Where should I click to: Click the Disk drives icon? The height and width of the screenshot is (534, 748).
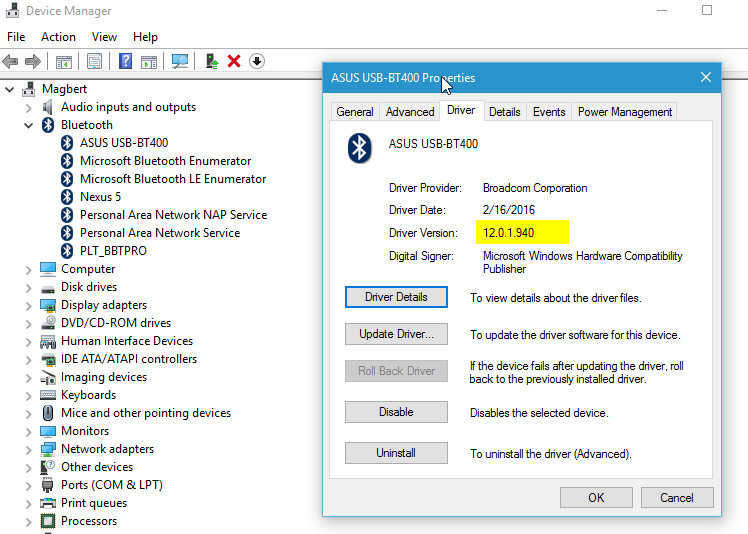(48, 288)
